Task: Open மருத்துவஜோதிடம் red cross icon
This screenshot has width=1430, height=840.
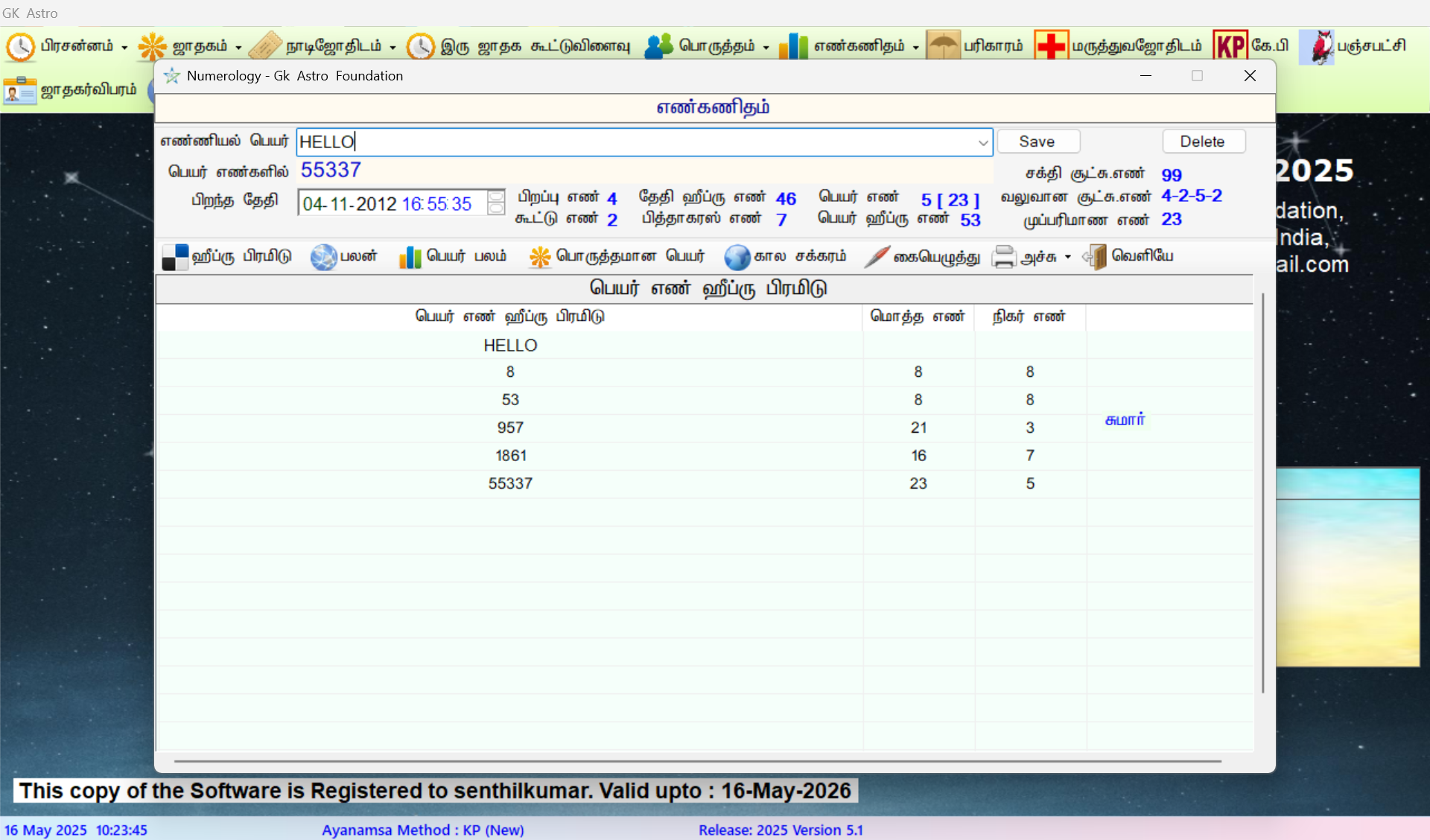Action: [x=1051, y=46]
